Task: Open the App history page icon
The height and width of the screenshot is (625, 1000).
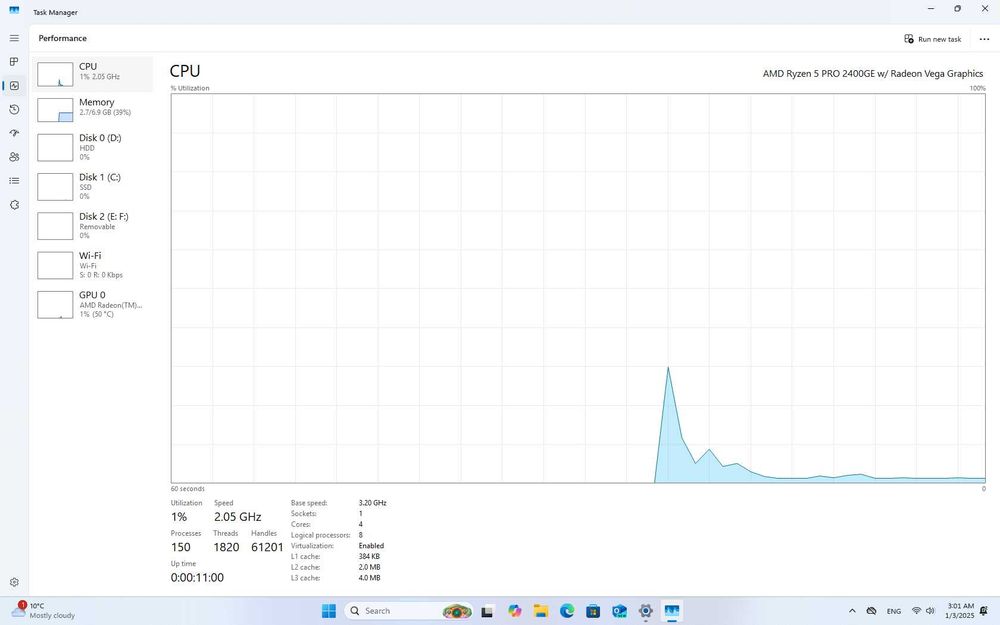Action: (x=14, y=110)
